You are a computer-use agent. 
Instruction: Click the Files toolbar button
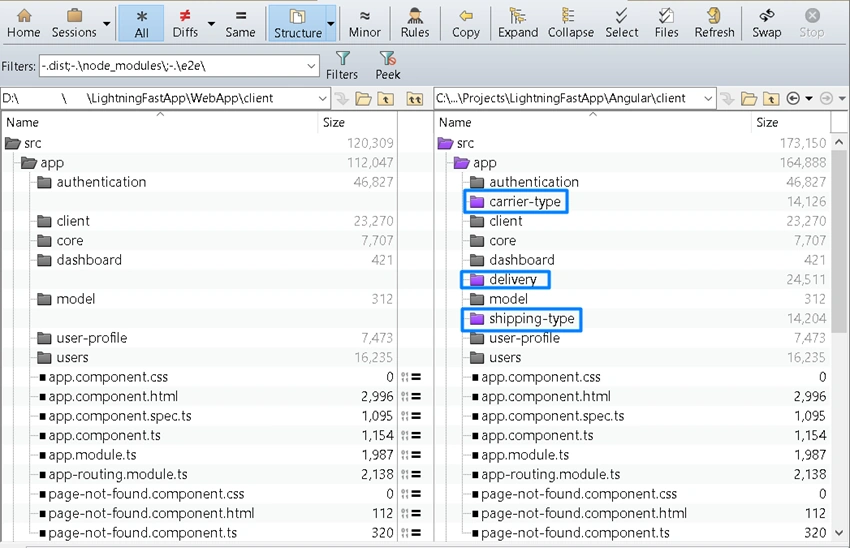(x=666, y=23)
